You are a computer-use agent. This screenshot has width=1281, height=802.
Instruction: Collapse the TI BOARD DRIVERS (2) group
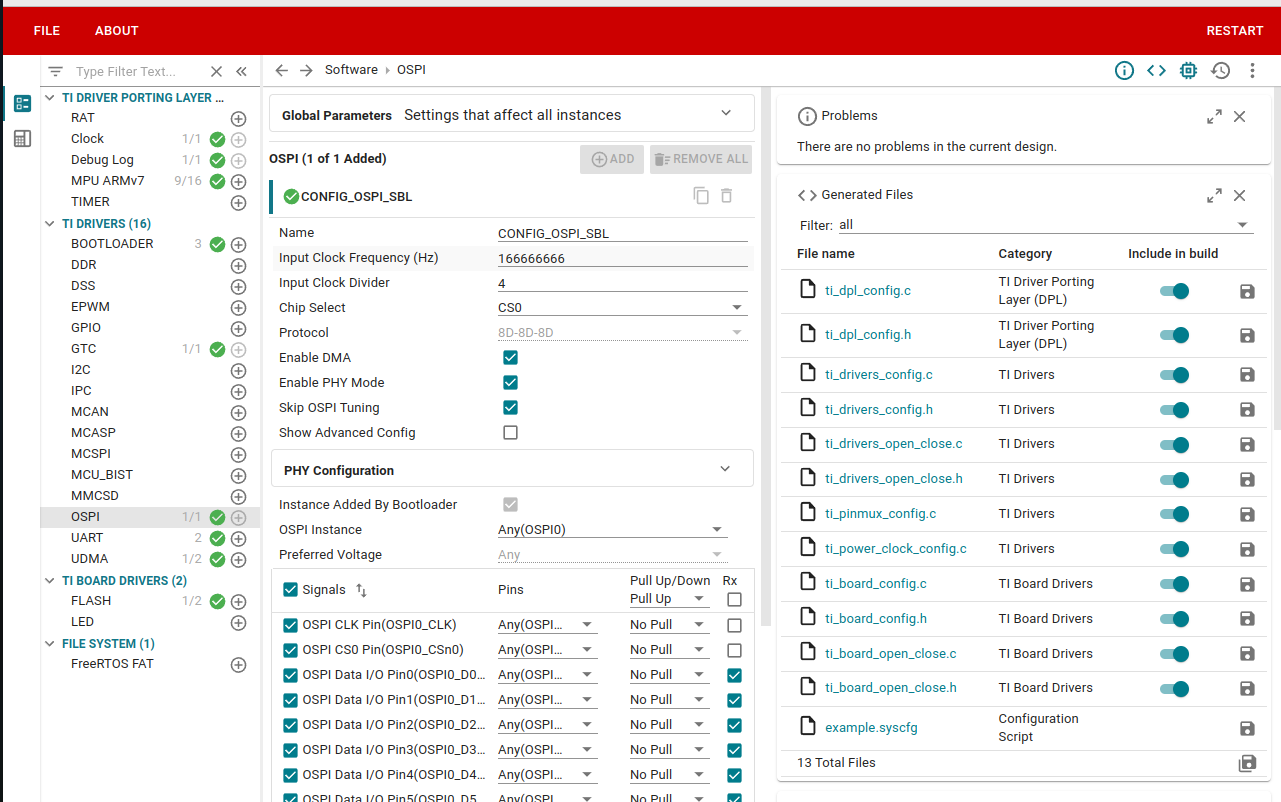click(x=51, y=581)
